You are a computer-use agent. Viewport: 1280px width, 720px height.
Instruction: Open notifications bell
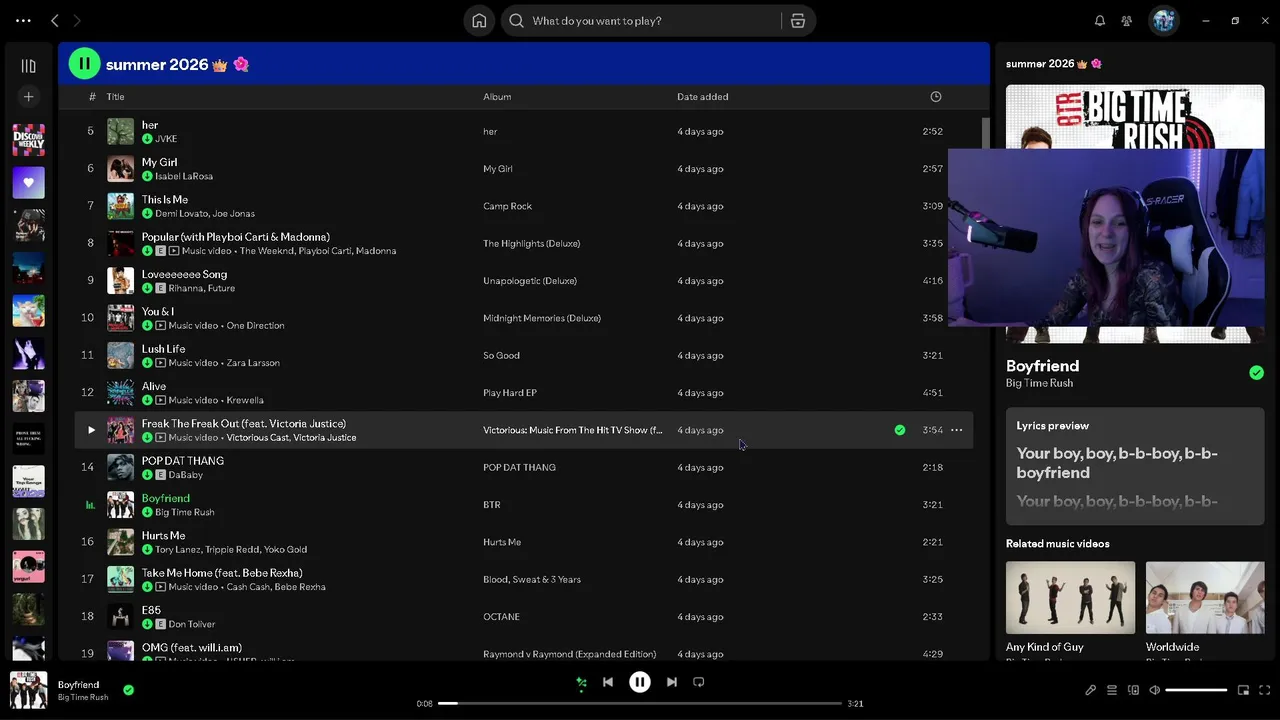[x=1100, y=21]
